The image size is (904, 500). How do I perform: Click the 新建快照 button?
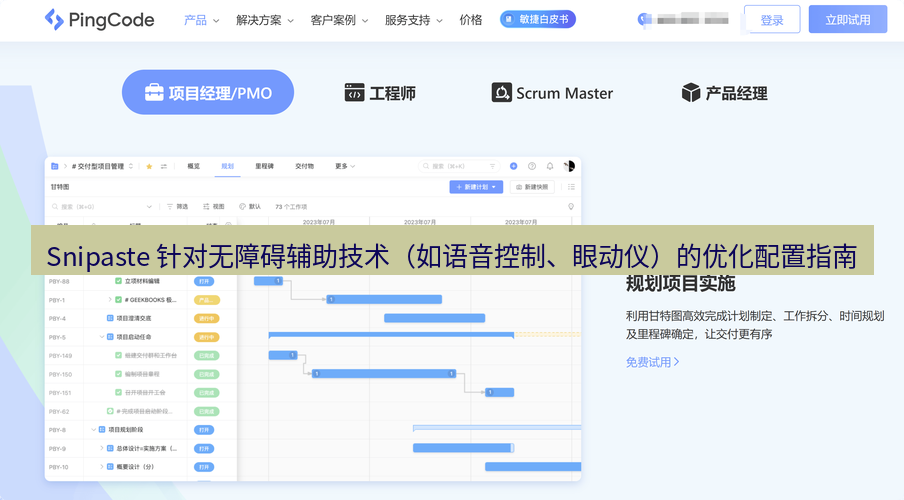tap(532, 187)
